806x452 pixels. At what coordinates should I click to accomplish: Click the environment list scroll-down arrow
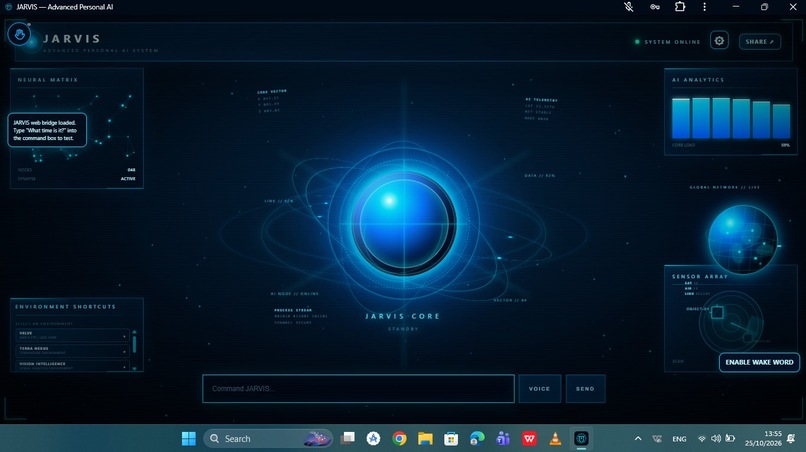[x=135, y=369]
